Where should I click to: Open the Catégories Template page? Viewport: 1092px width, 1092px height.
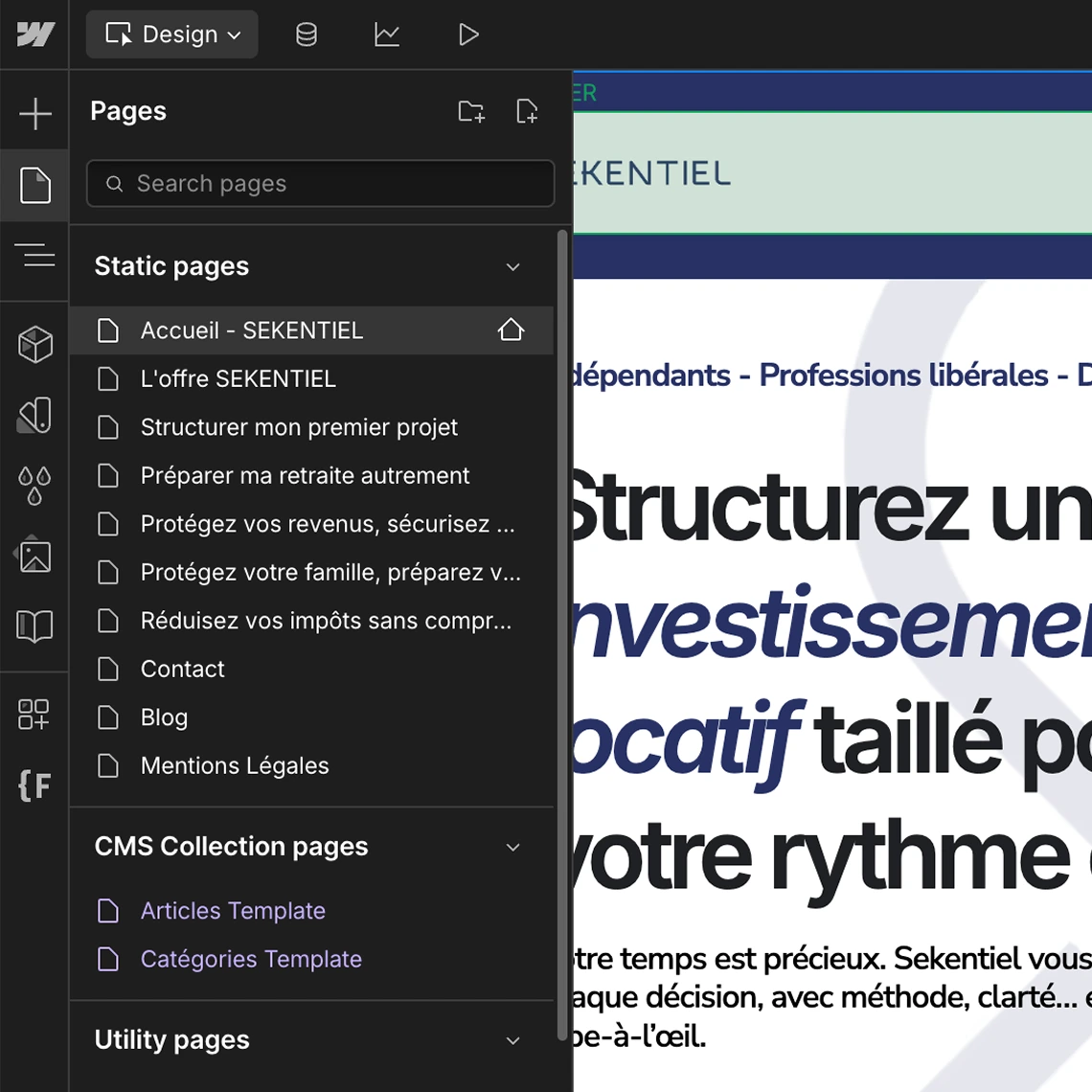click(x=311, y=960)
